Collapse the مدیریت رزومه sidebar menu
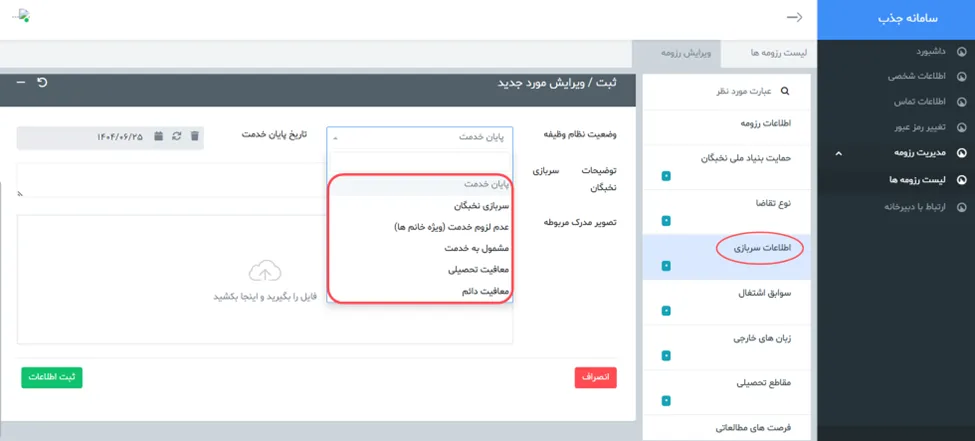 click(838, 154)
